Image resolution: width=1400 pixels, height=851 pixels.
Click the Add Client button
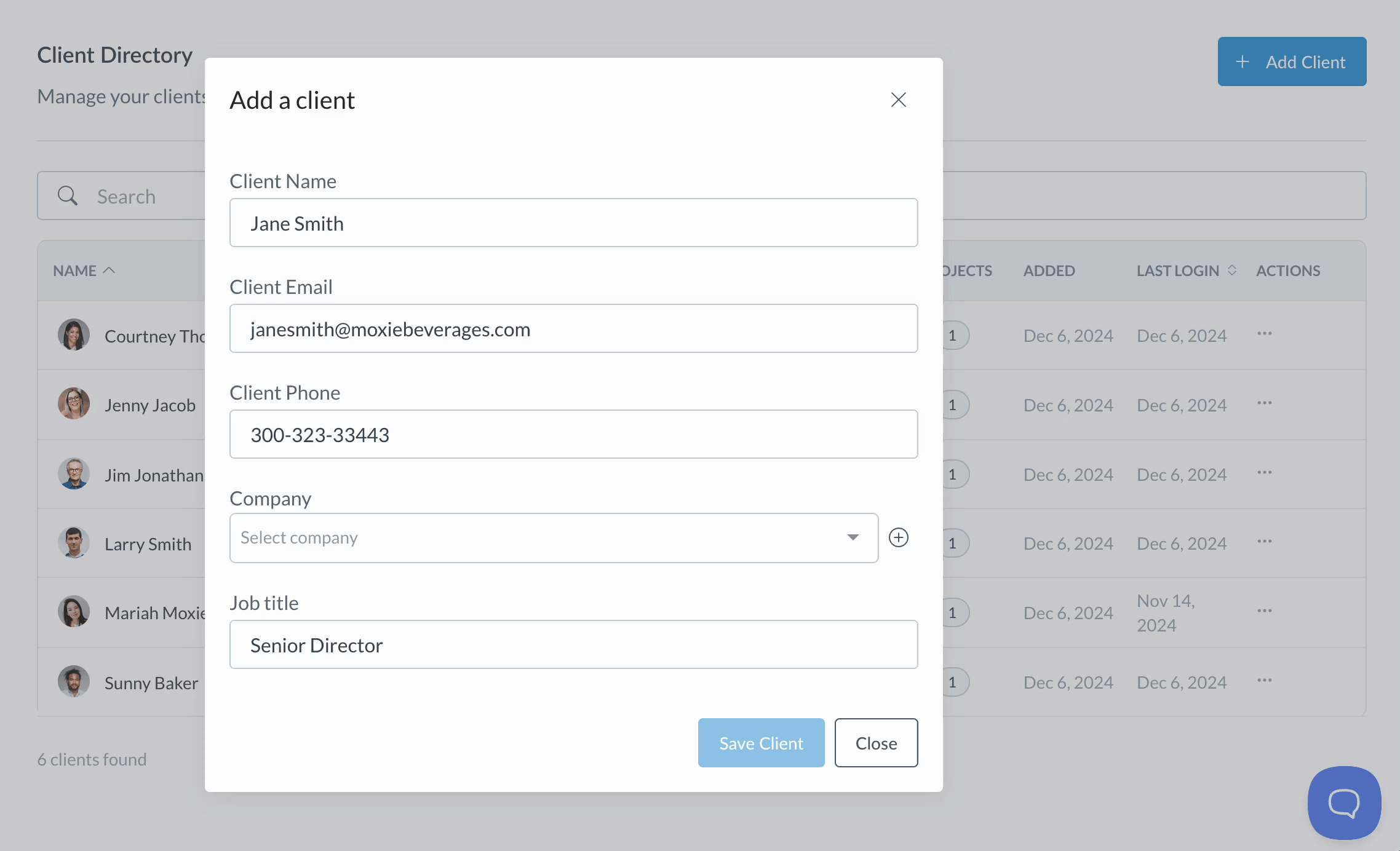pyautogui.click(x=1292, y=61)
